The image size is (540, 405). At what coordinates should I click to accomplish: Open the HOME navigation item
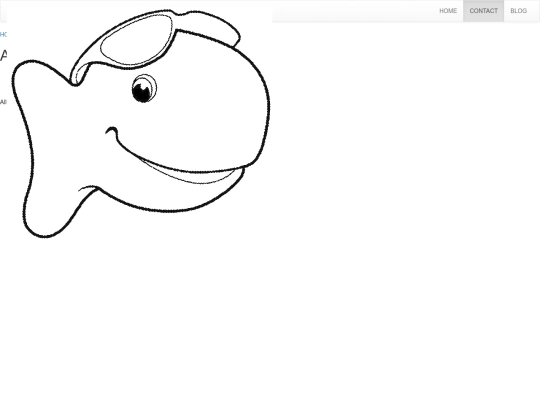(x=448, y=11)
